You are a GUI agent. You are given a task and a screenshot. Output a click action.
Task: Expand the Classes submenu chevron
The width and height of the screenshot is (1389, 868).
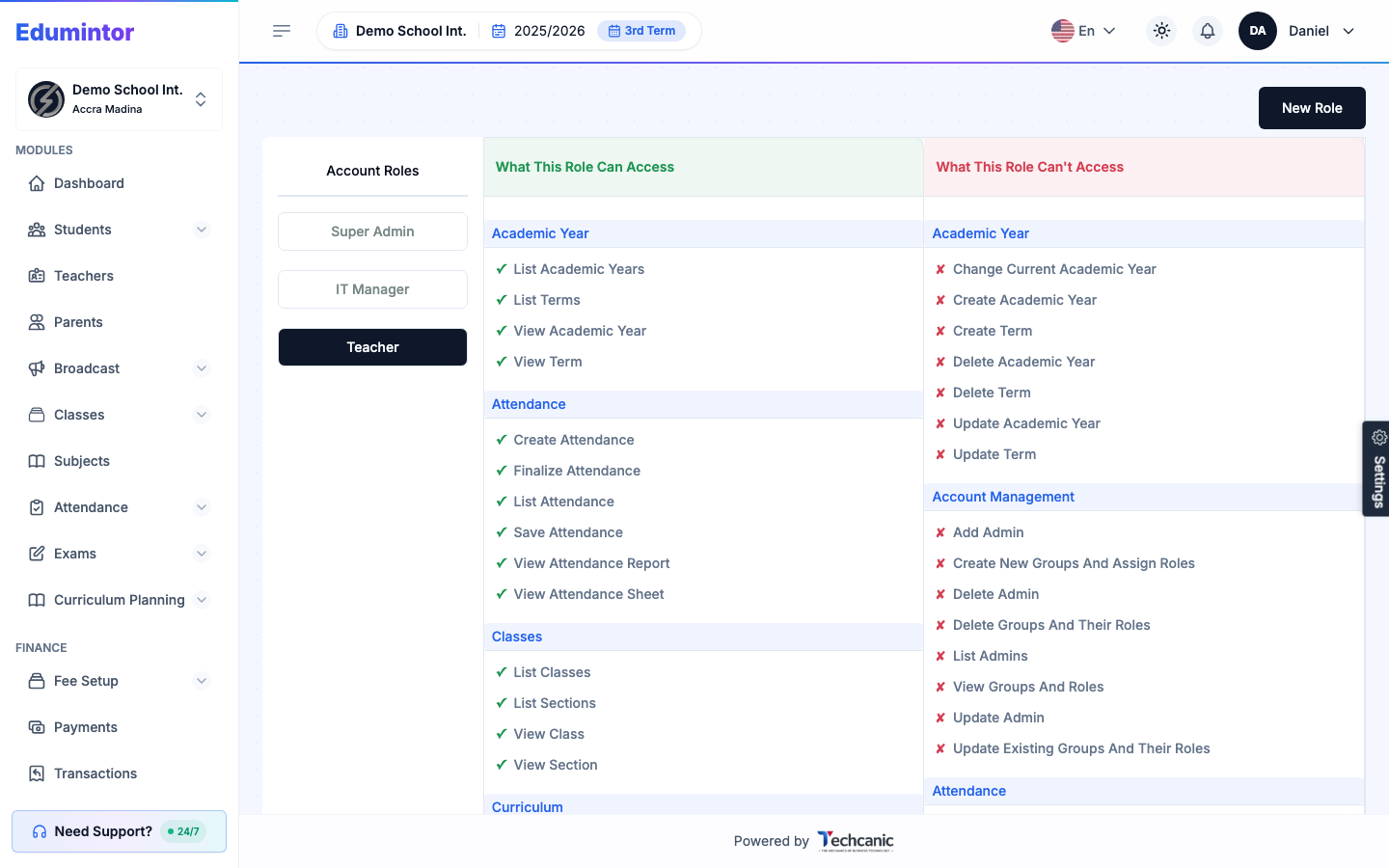click(x=202, y=415)
